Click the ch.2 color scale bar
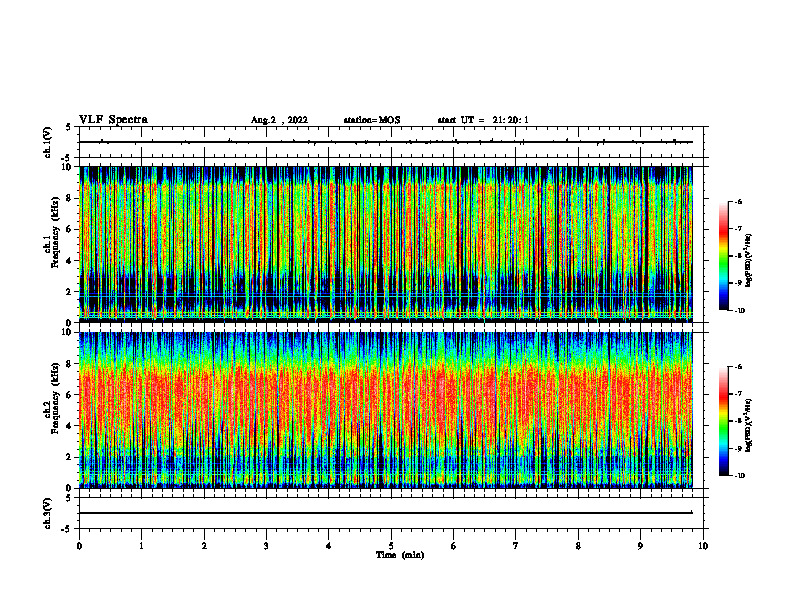Screen dimensions: 792x612 pyautogui.click(x=723, y=421)
